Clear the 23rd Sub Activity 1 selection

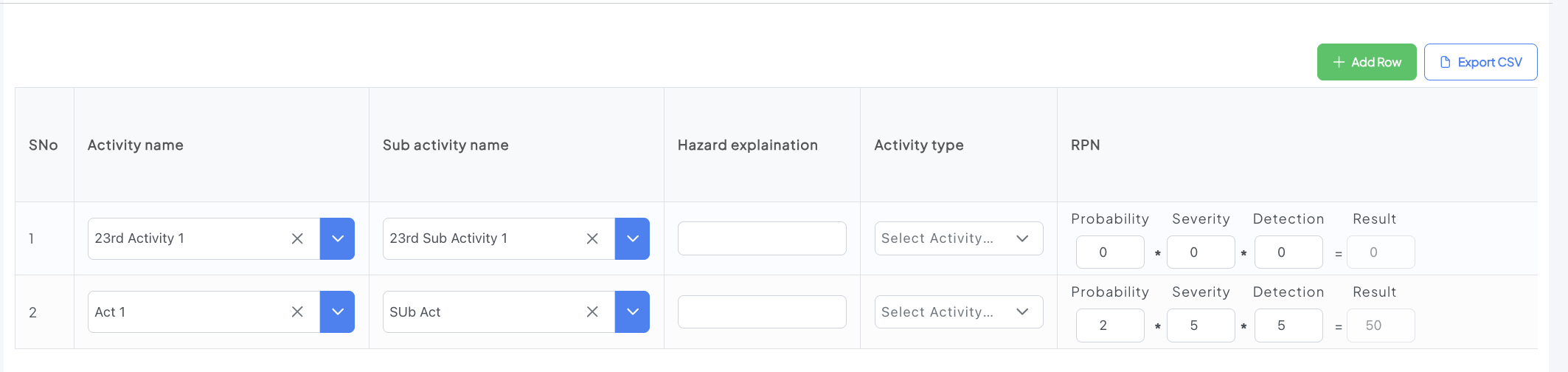592,238
